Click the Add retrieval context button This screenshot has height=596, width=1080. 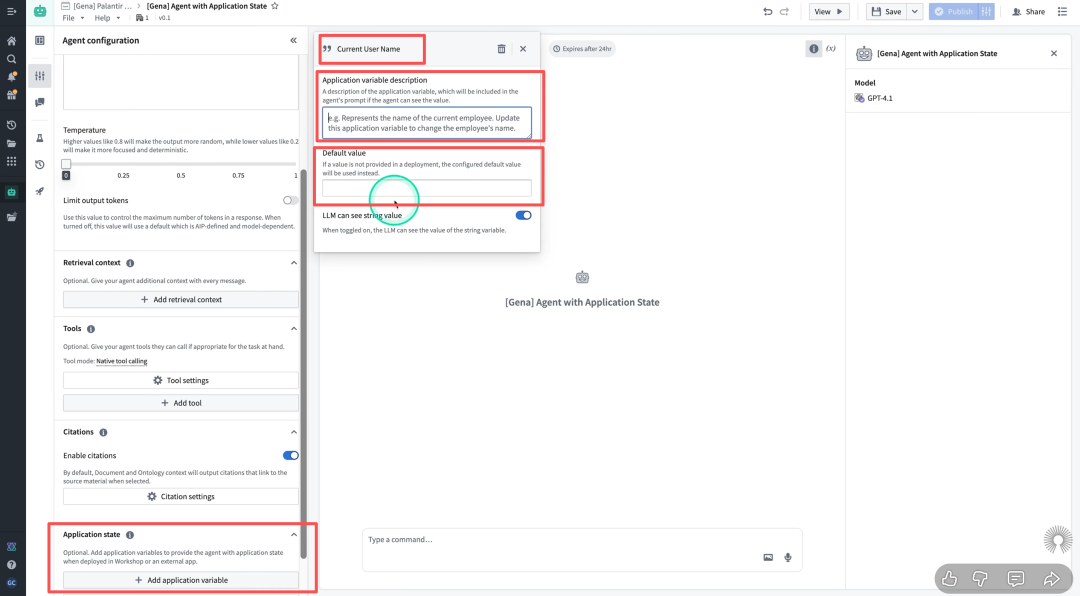pyautogui.click(x=181, y=300)
